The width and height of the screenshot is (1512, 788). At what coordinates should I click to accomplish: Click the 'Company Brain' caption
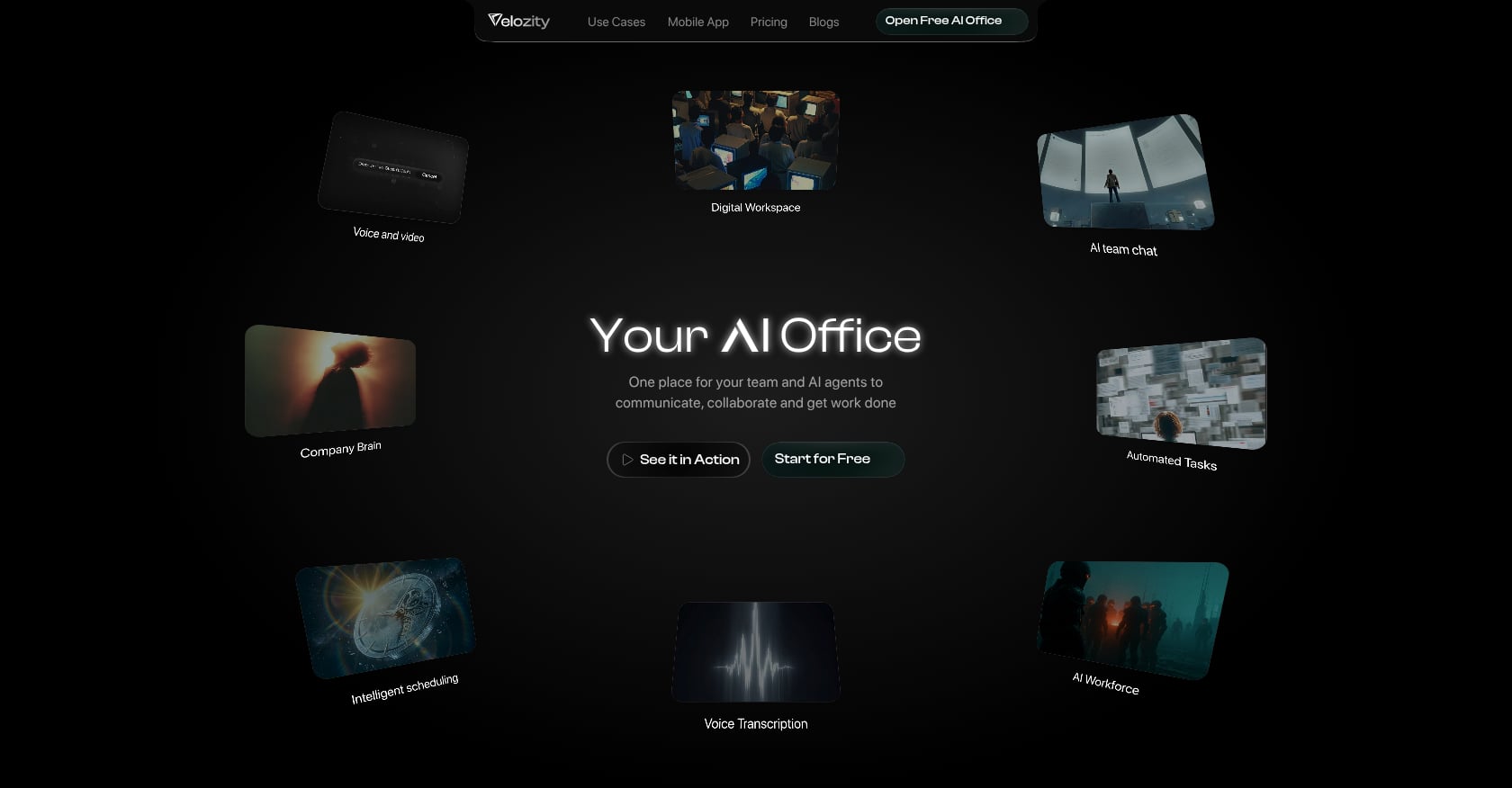(x=340, y=450)
